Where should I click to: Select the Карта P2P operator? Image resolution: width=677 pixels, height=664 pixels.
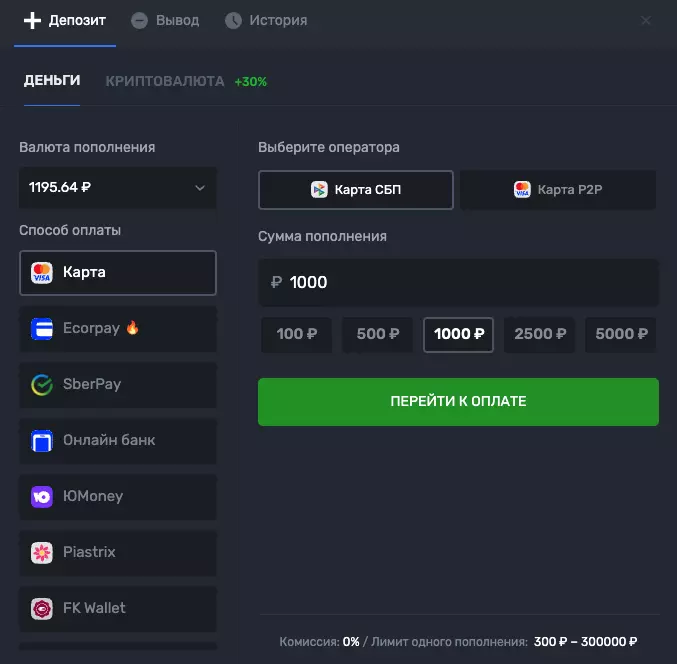pyautogui.click(x=558, y=189)
